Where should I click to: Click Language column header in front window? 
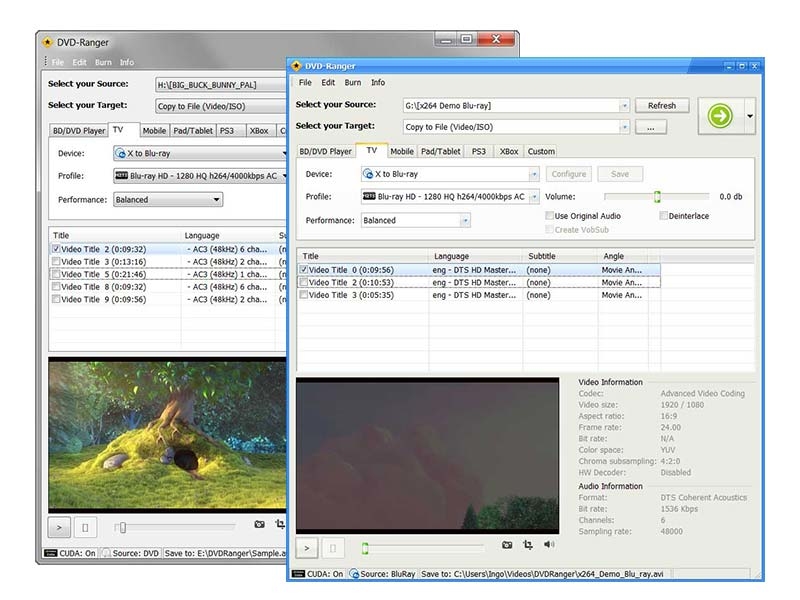[476, 256]
